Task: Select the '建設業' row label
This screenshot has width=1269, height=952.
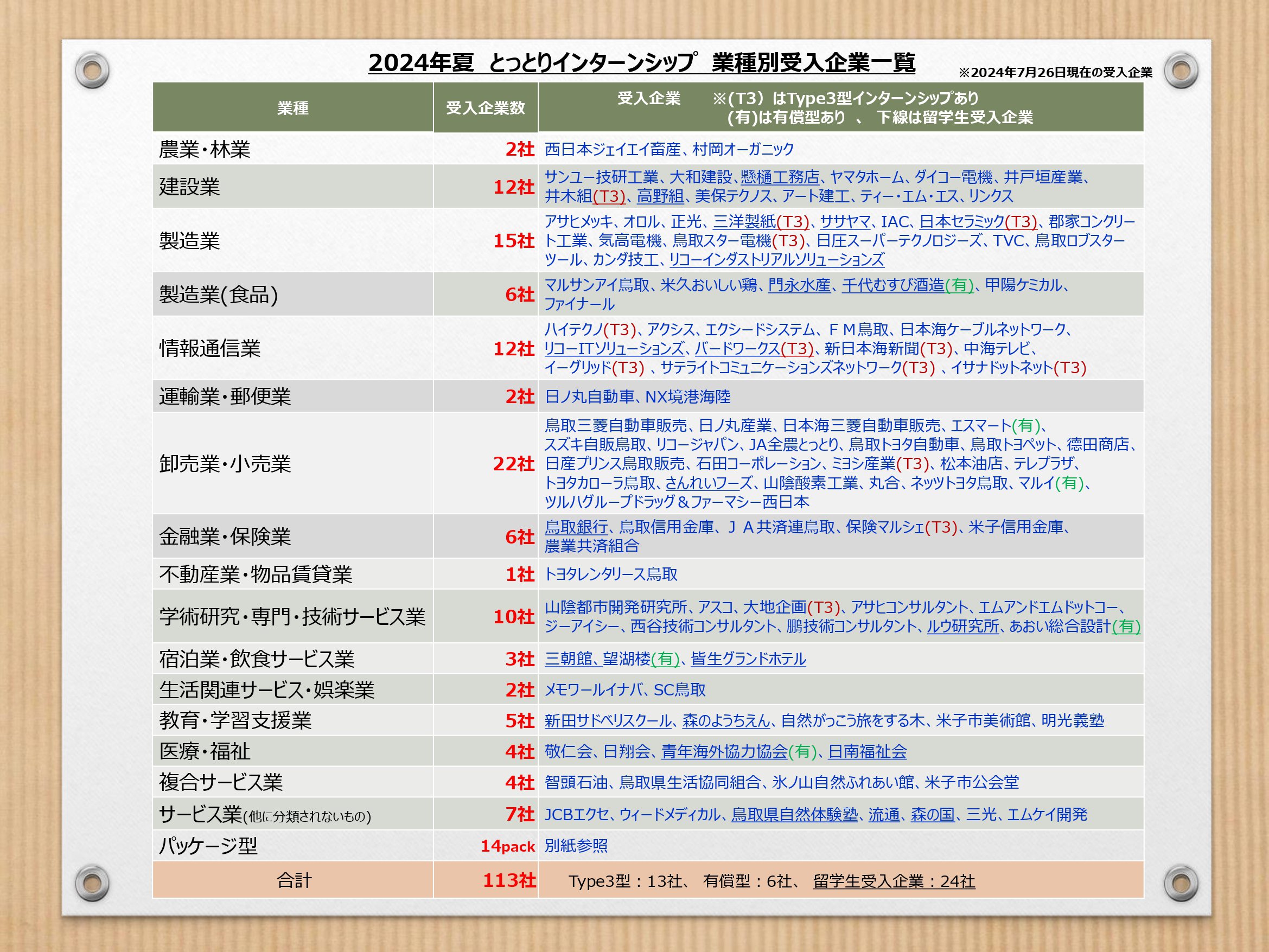Action: click(189, 187)
